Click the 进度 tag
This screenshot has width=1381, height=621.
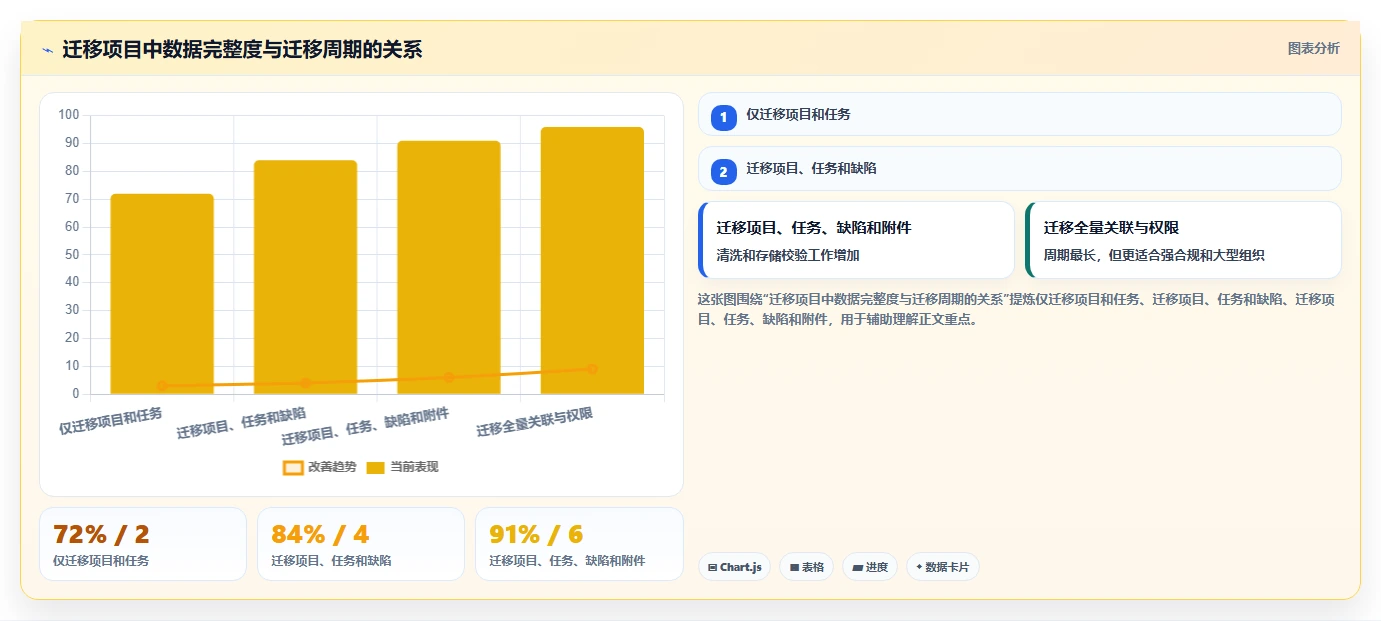(870, 567)
